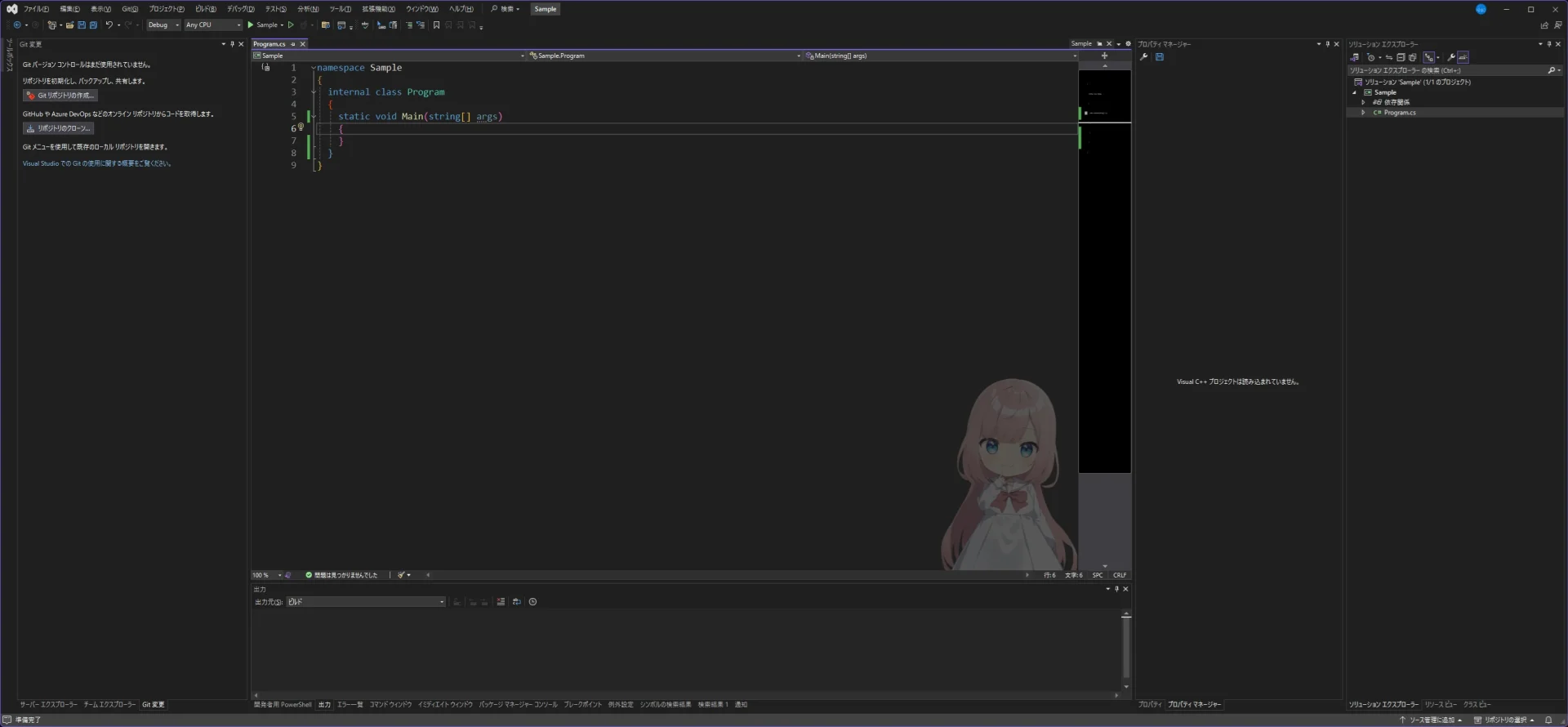Expand the Program.cs node arrow
The width and height of the screenshot is (1568, 727).
1363,113
